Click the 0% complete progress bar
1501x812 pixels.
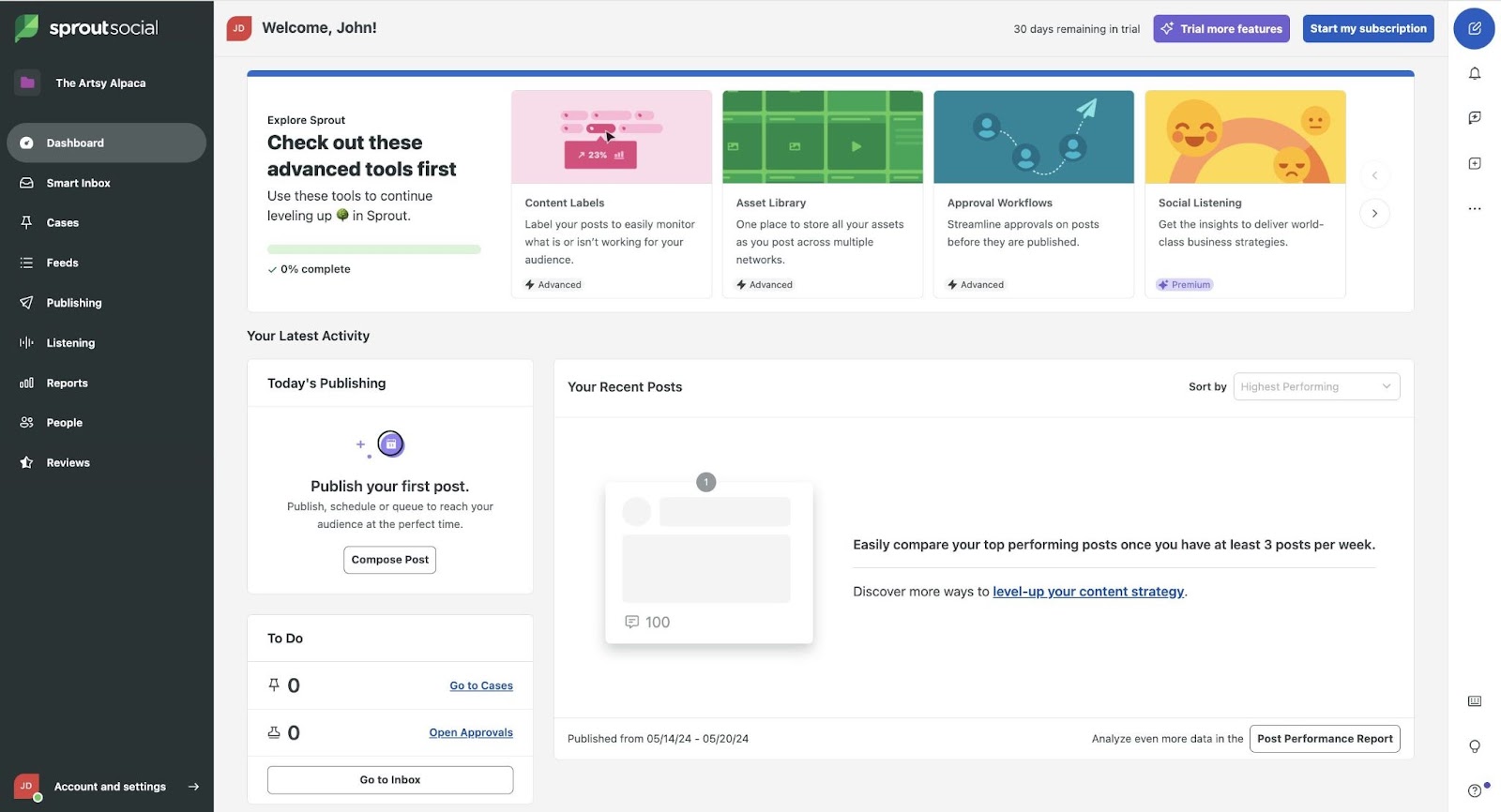pyautogui.click(x=374, y=249)
